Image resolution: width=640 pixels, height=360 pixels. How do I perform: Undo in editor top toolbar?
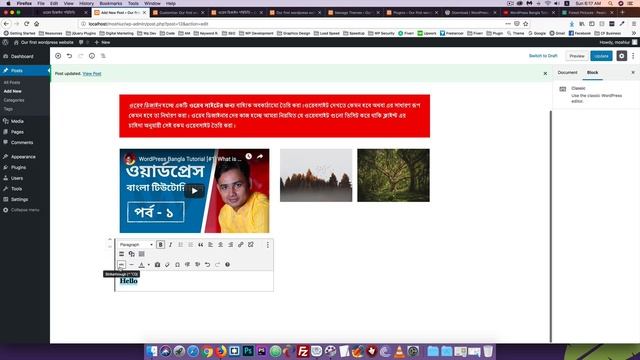69,56
